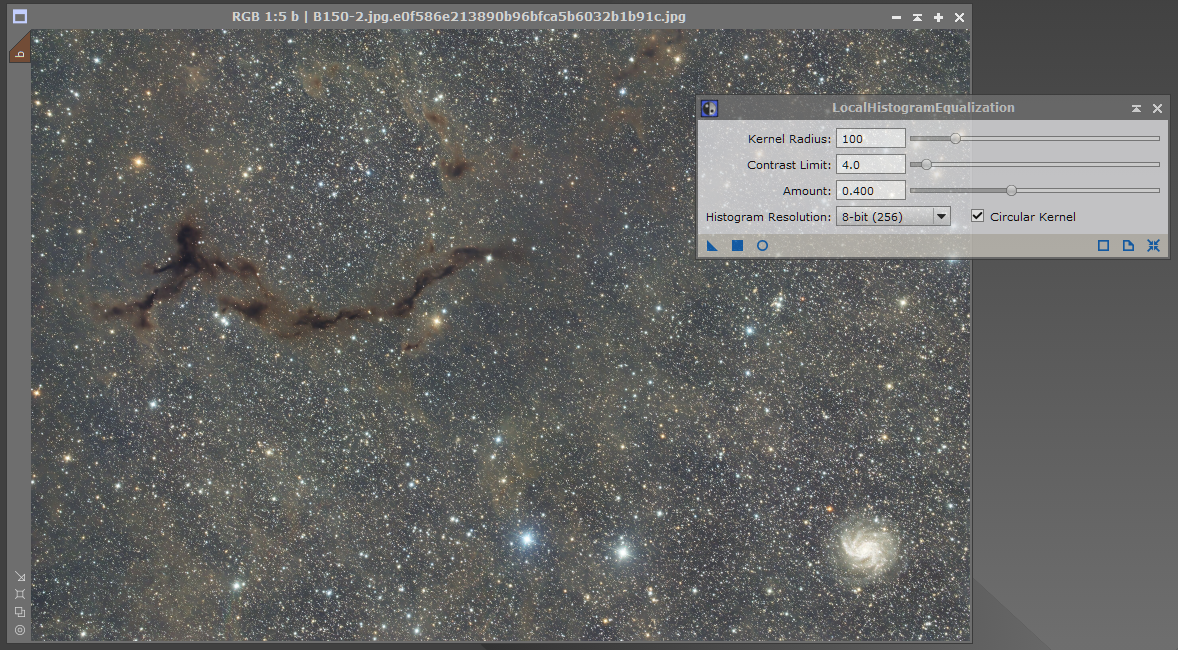Click the Amount slider handle

tap(1011, 190)
